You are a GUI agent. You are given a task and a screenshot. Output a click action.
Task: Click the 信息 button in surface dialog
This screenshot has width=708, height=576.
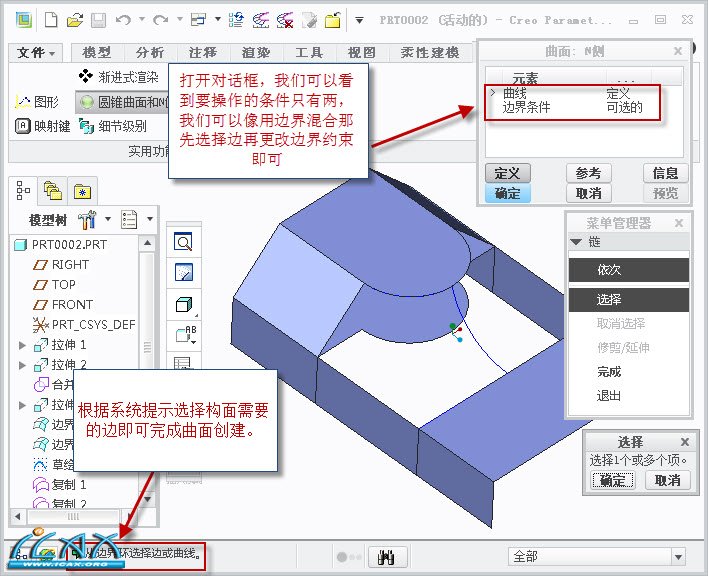(666, 173)
